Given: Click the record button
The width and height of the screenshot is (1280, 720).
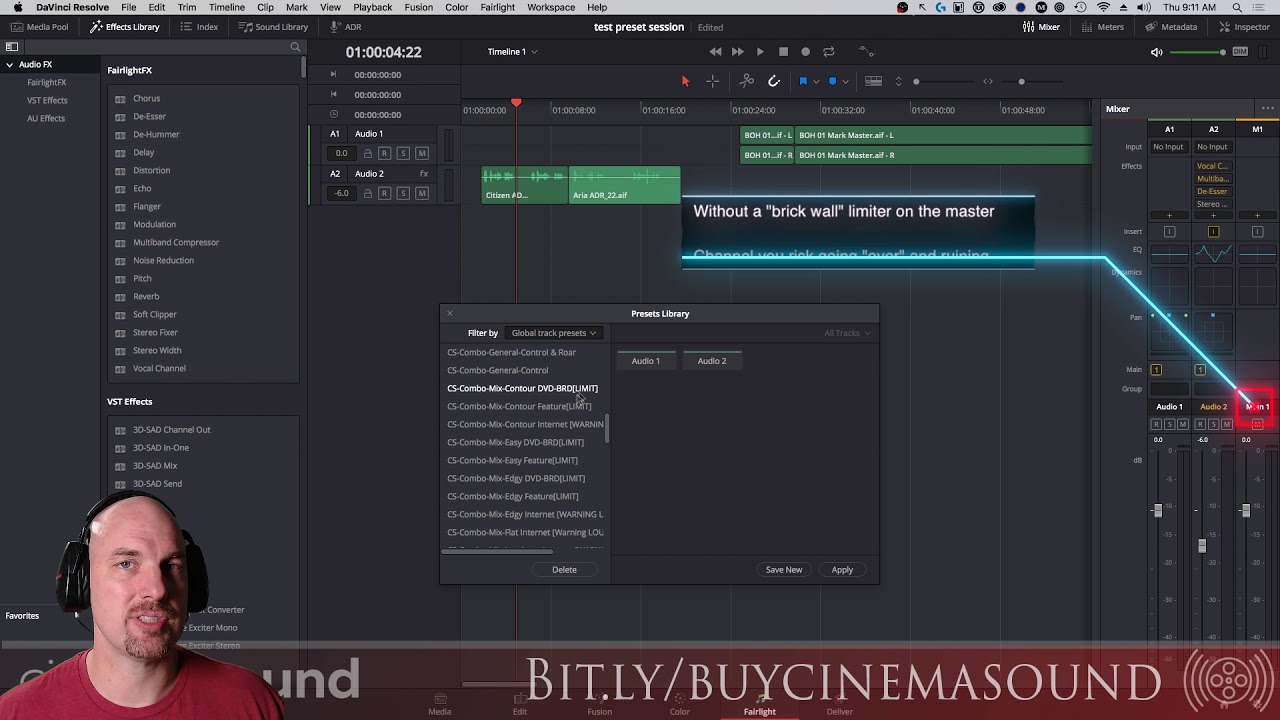Looking at the screenshot, I should tap(805, 52).
